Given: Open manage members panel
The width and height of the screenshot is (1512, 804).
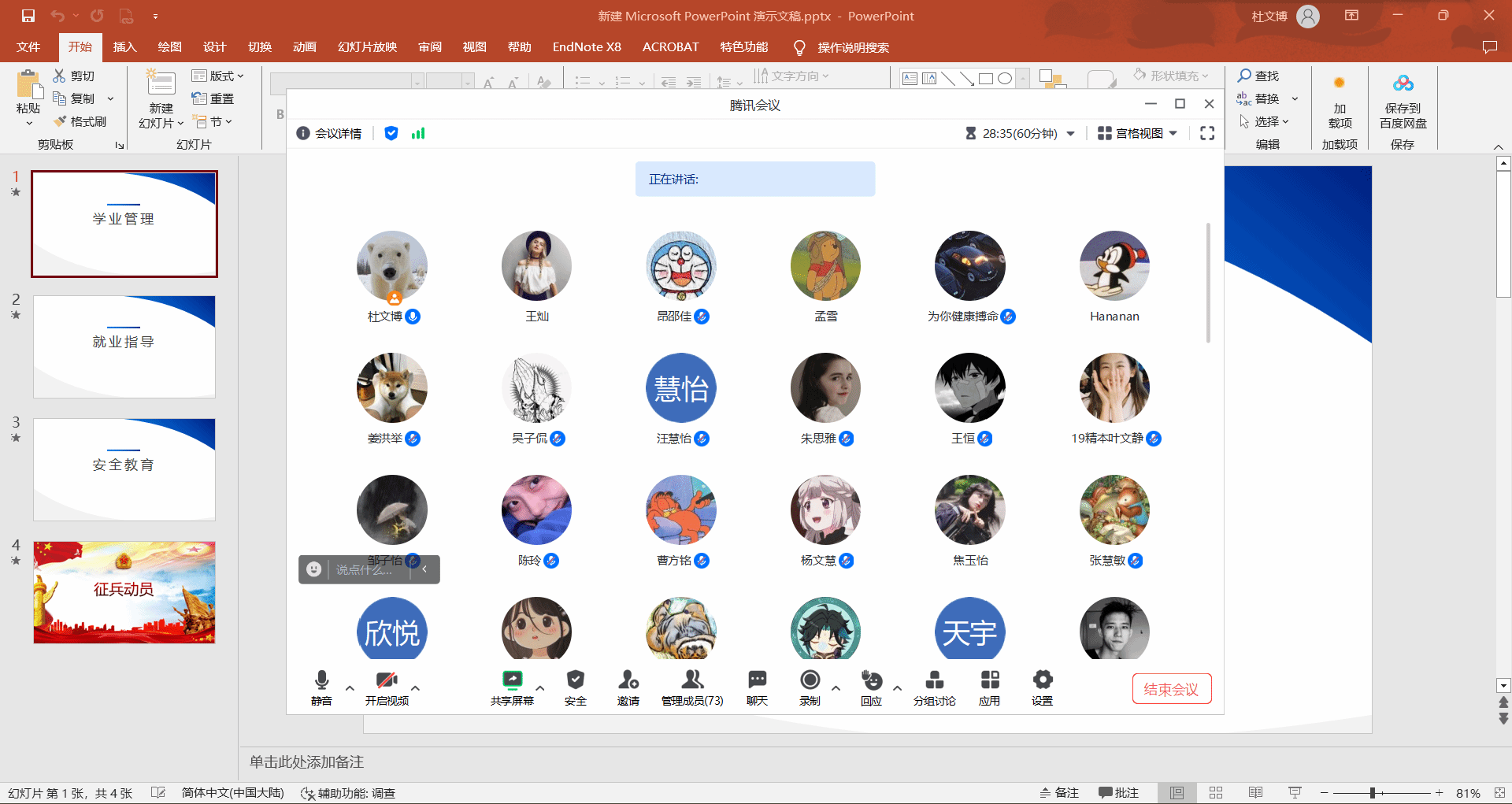Looking at the screenshot, I should tap(691, 680).
